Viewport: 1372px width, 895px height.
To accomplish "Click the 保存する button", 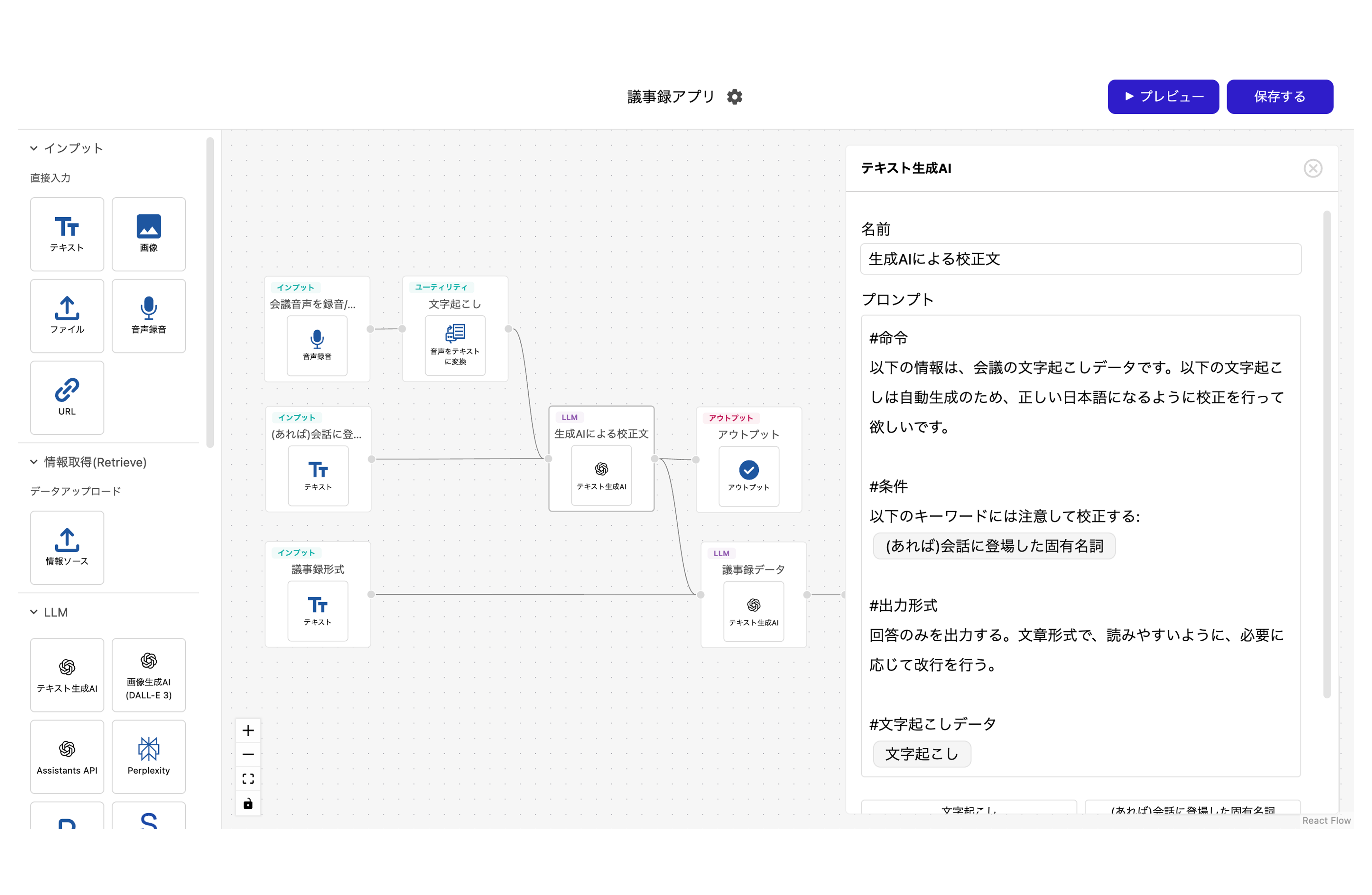I will coord(1279,97).
